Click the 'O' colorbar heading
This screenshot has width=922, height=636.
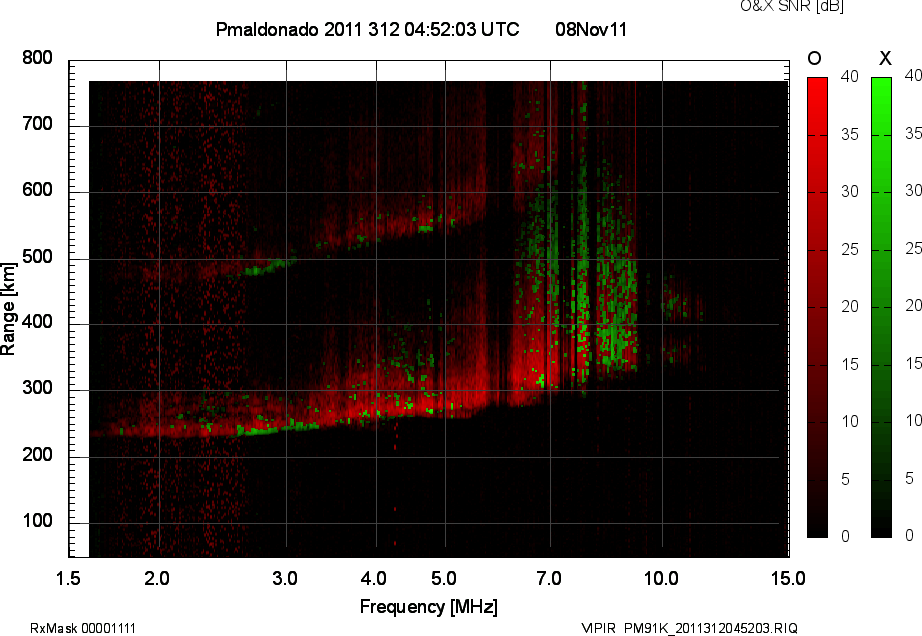click(814, 58)
